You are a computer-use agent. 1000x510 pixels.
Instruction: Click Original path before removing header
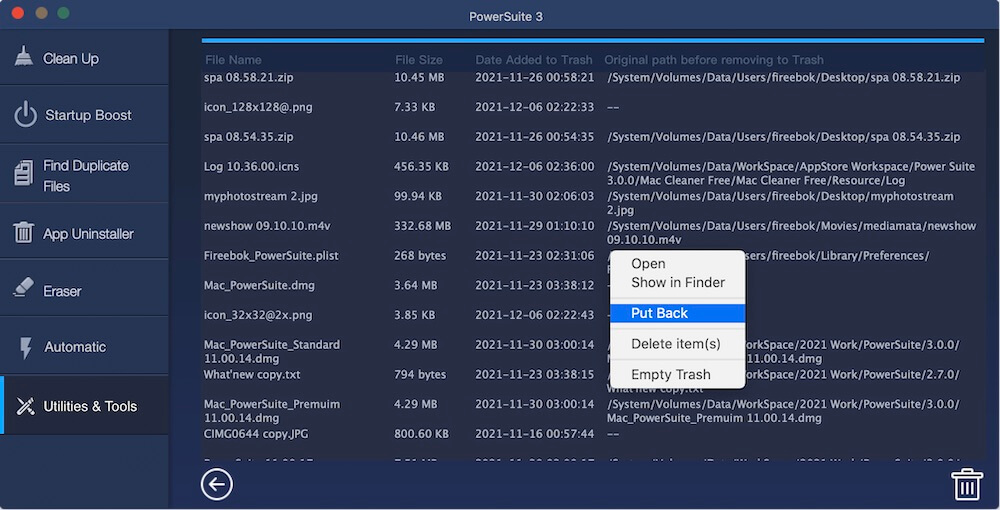pyautogui.click(x=714, y=60)
